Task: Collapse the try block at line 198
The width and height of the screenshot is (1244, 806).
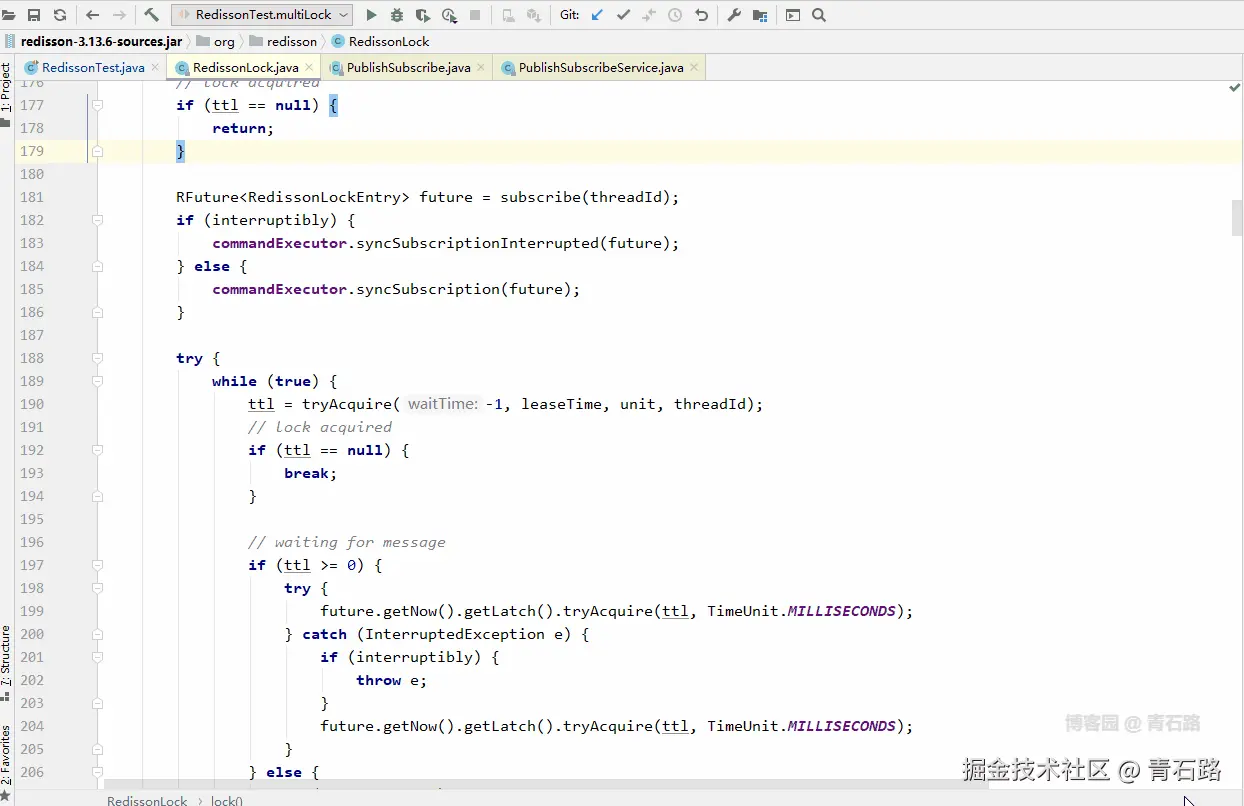Action: [x=98, y=588]
